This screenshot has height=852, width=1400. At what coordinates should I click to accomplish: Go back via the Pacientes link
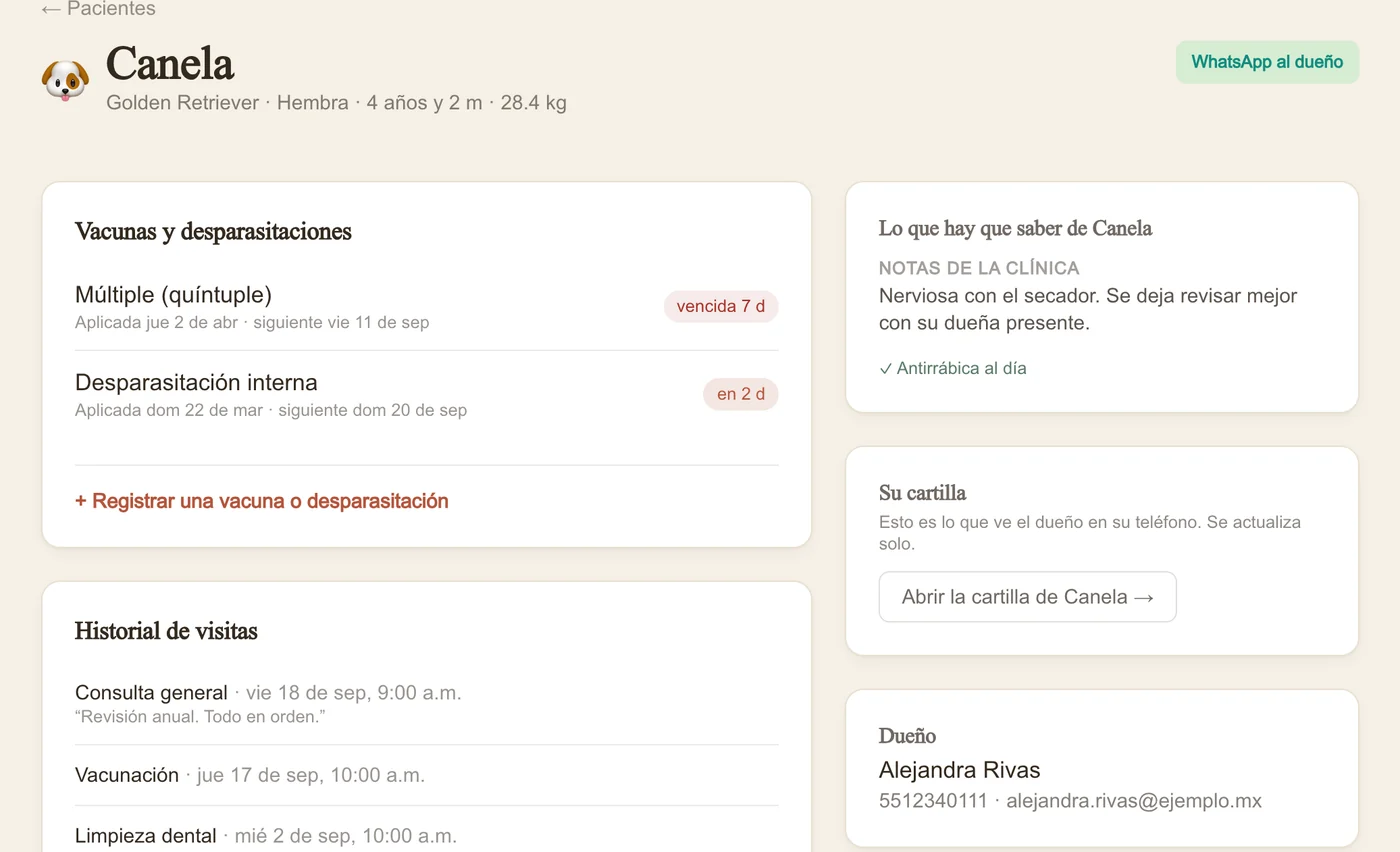pyautogui.click(x=98, y=9)
